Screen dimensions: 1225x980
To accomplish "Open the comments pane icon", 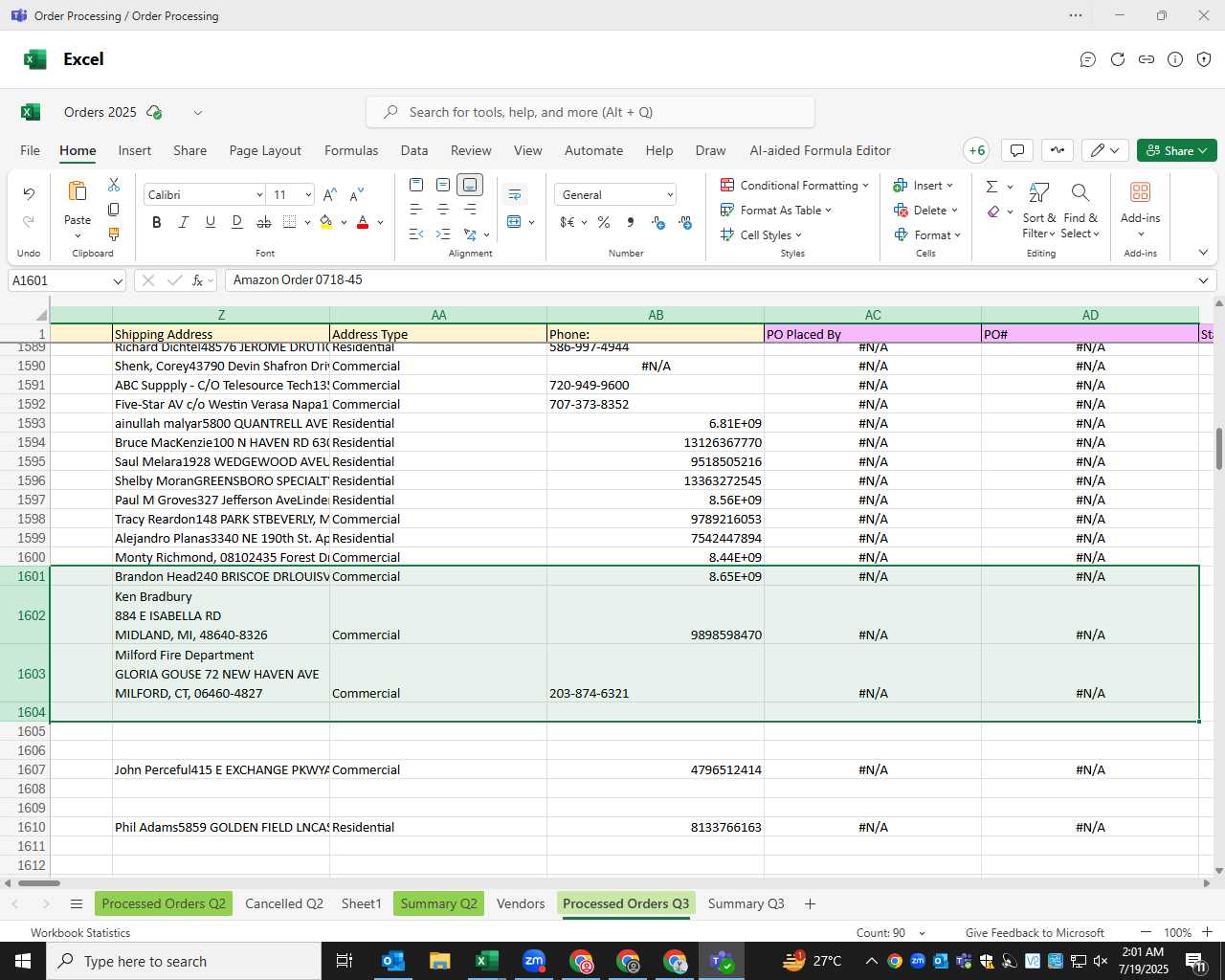I will (x=1017, y=150).
